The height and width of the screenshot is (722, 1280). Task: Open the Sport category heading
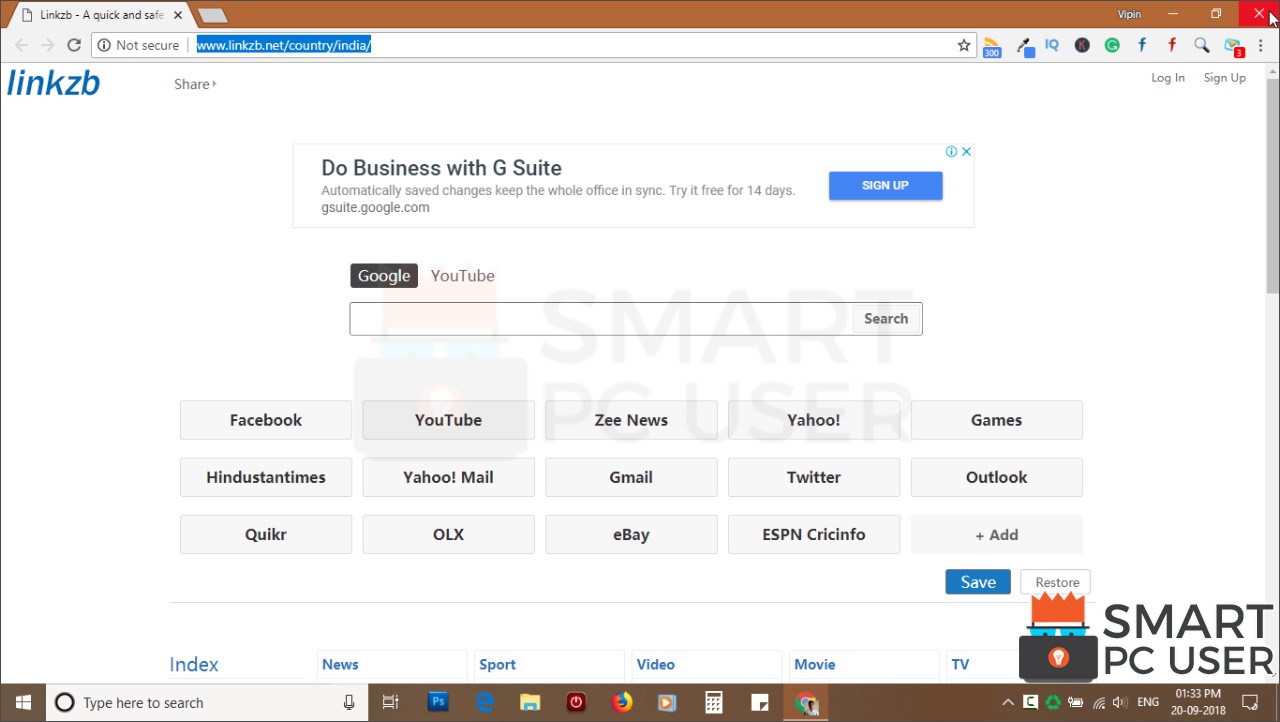(x=497, y=664)
